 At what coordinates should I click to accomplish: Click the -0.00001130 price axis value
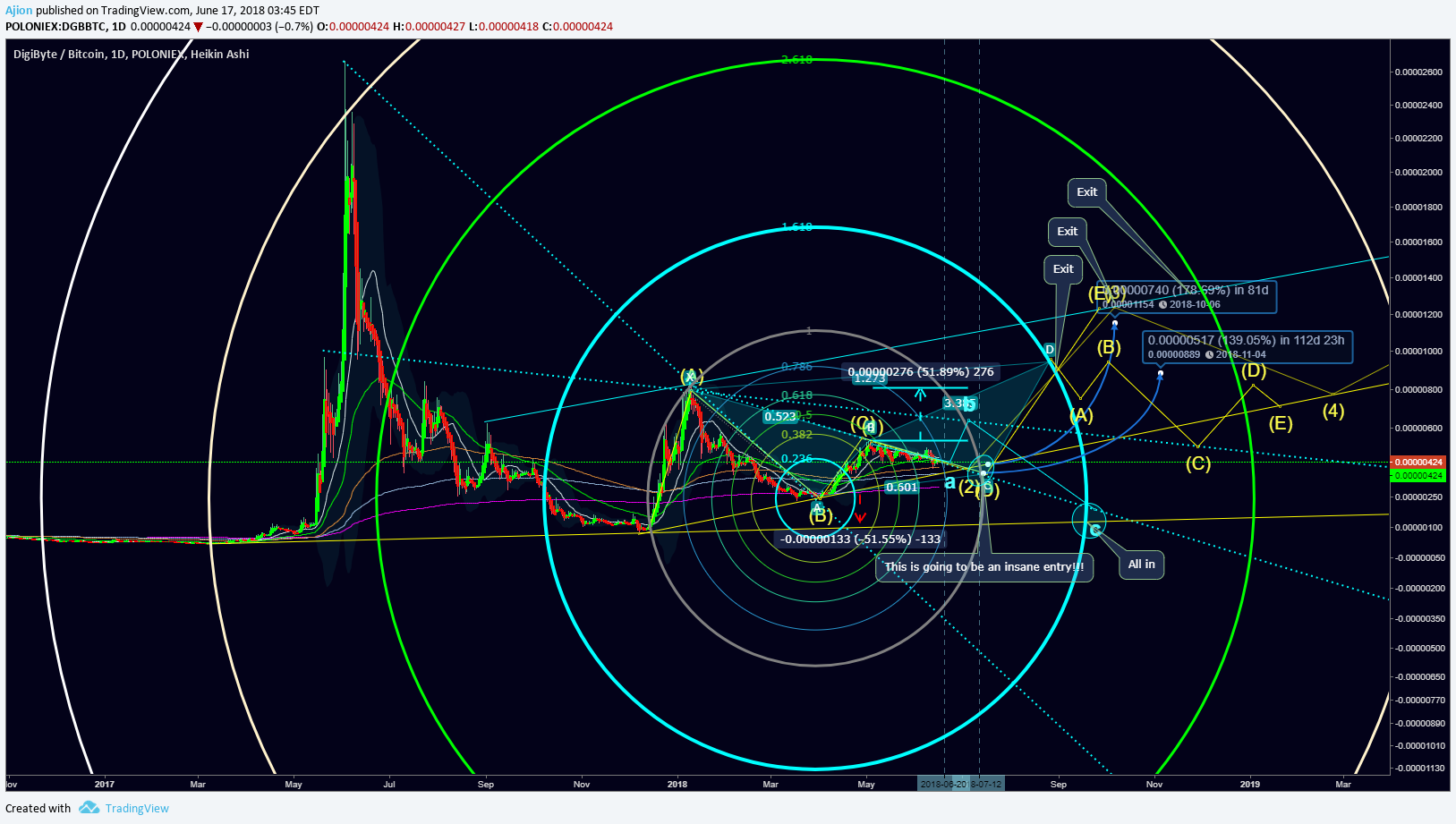coord(1418,769)
